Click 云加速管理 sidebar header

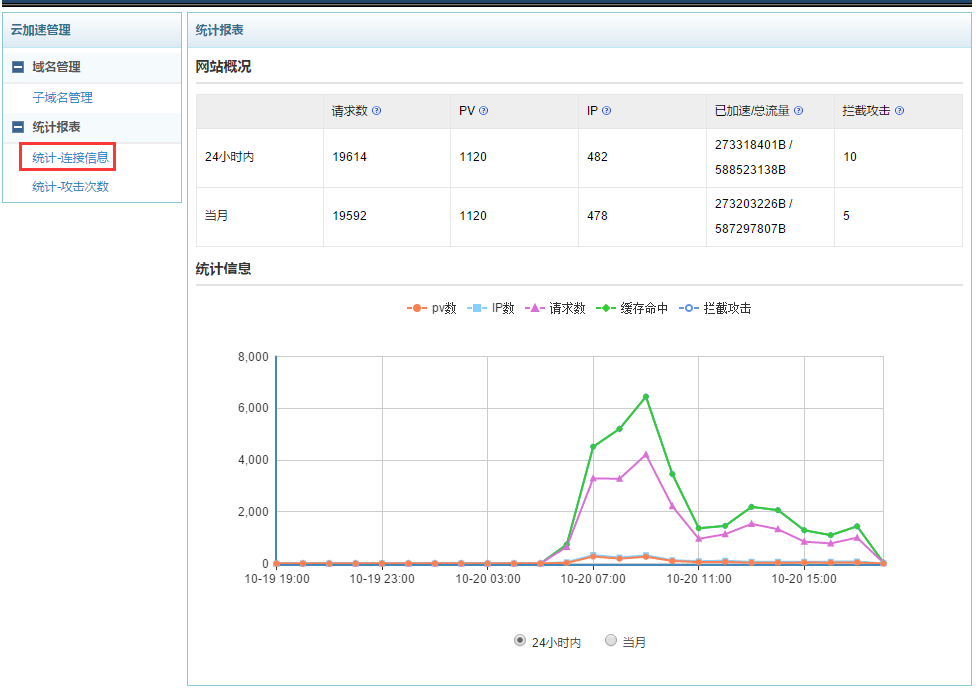pyautogui.click(x=41, y=31)
